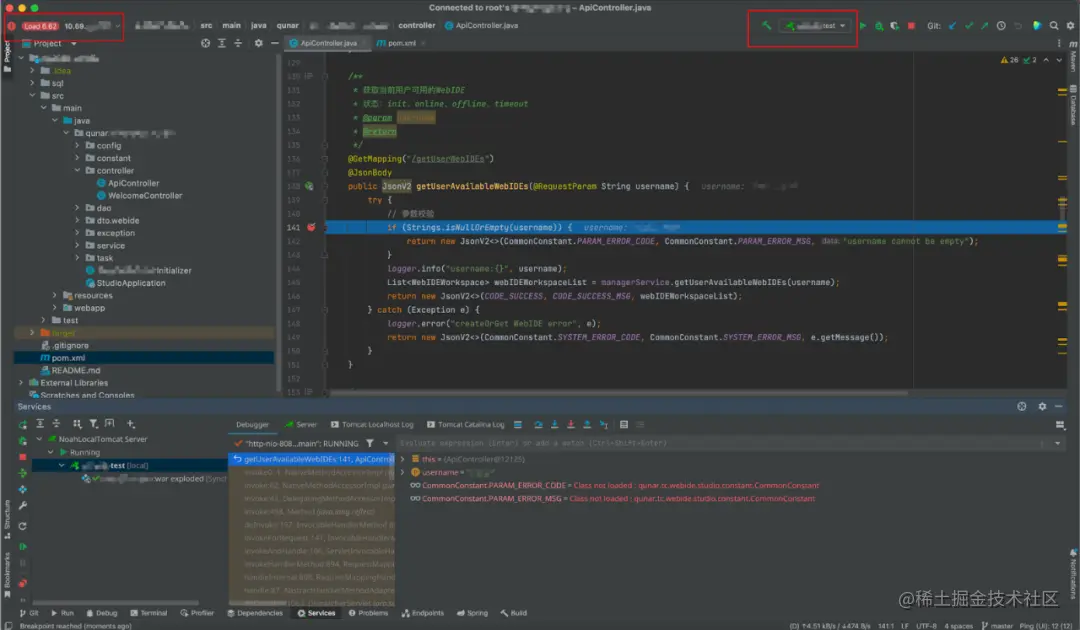This screenshot has height=630, width=1080.
Task: Open Problems tool window button
Action: (x=368, y=613)
